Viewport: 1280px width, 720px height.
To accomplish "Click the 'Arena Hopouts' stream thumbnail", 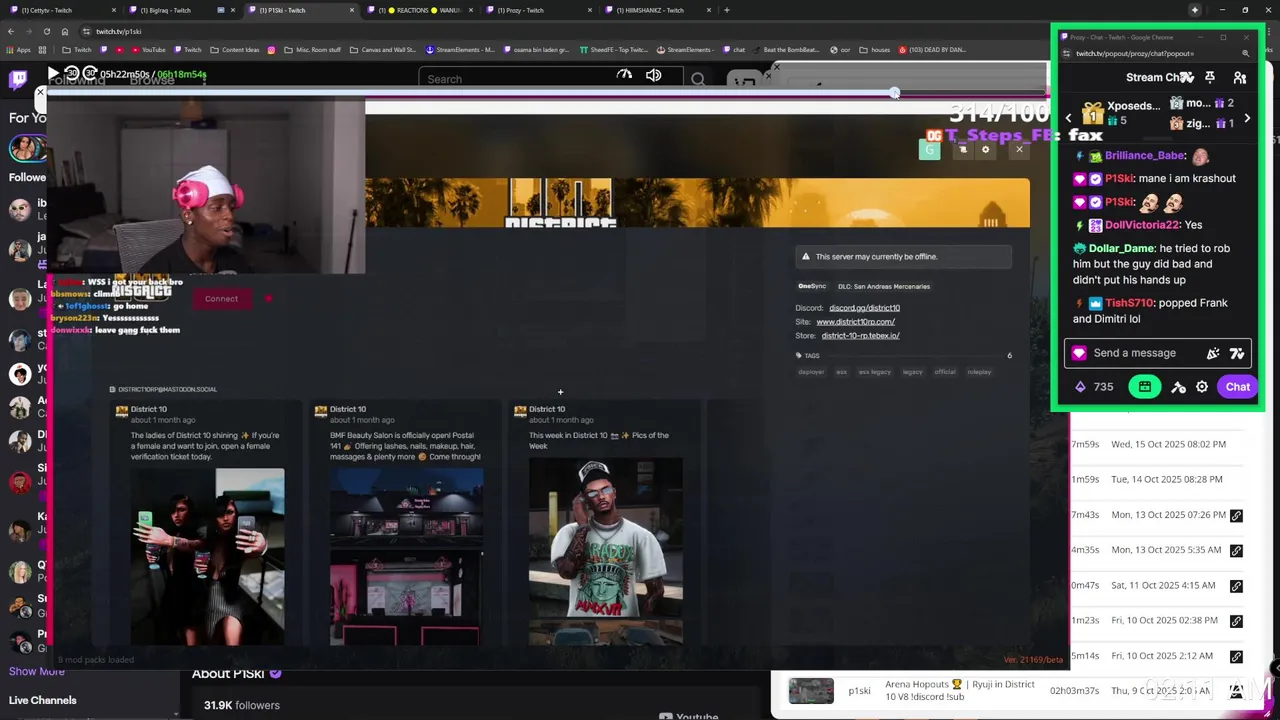I will click(811, 691).
